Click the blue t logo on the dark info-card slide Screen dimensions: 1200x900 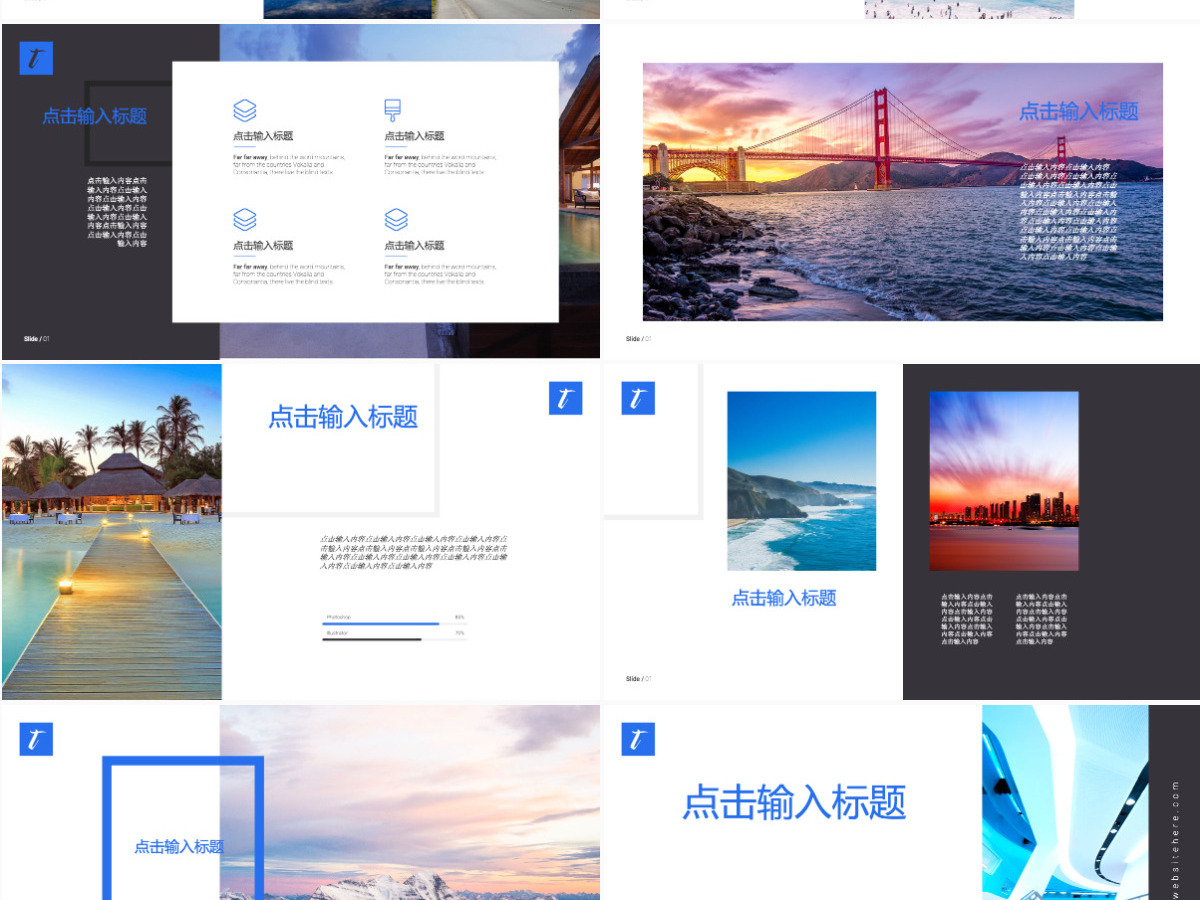point(36,58)
